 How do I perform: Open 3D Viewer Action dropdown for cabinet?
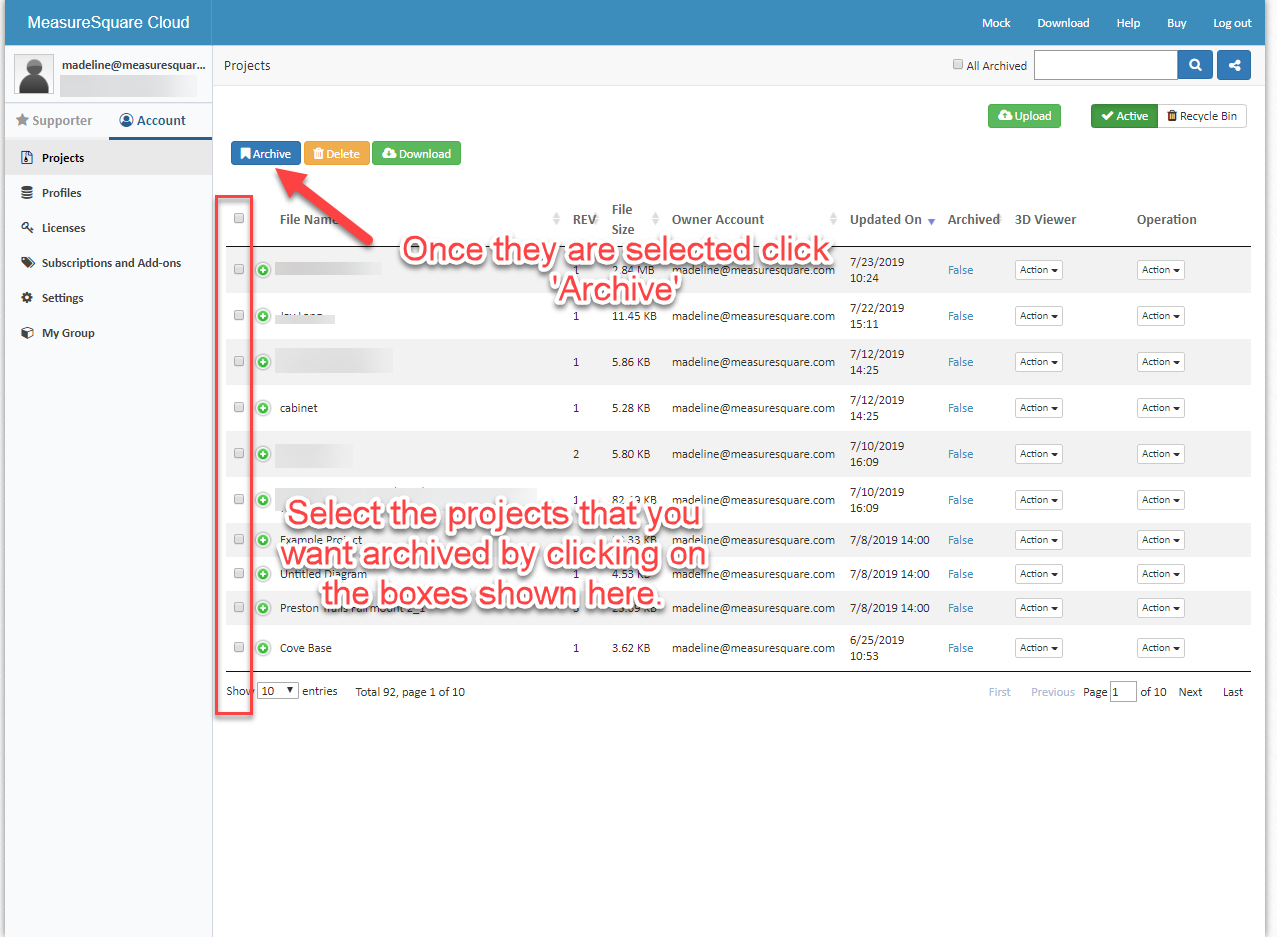coord(1039,408)
